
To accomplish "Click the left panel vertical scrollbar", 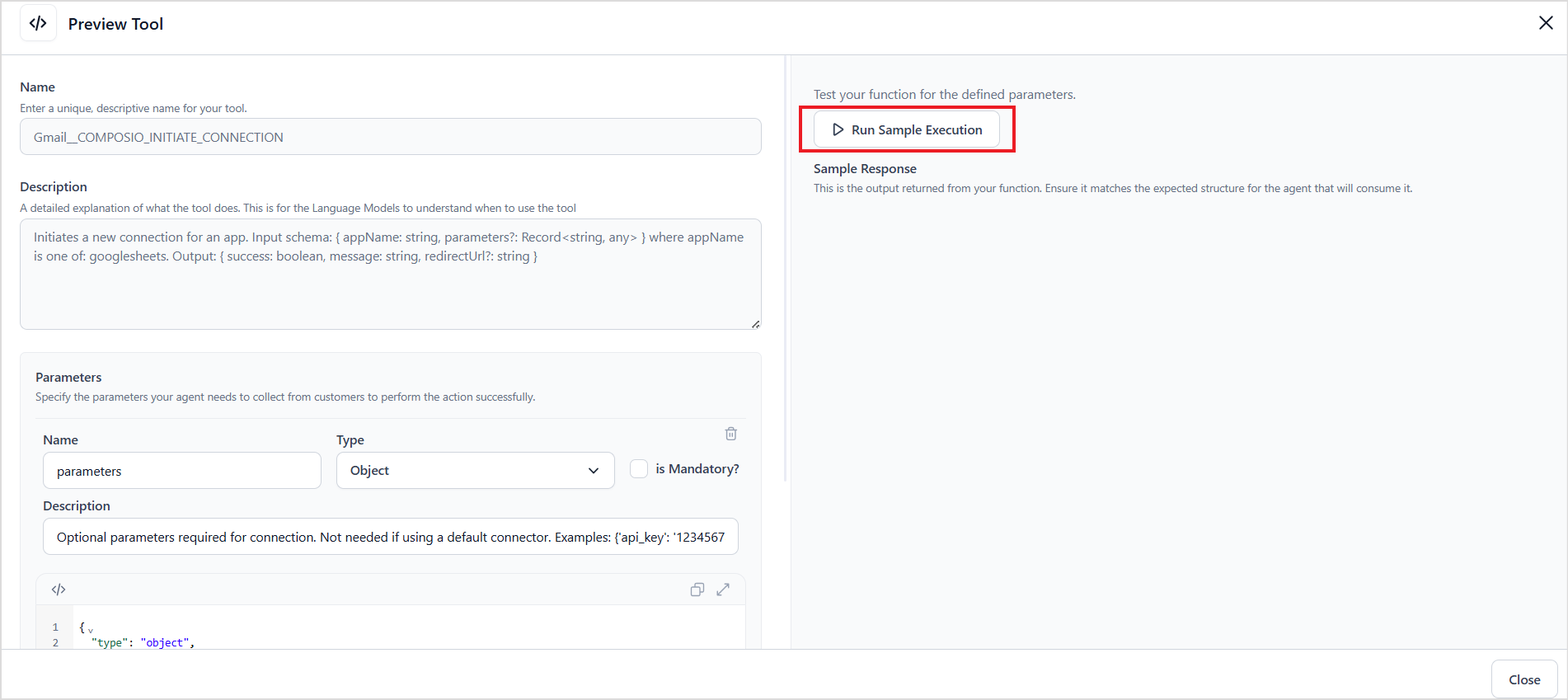I will 786,272.
